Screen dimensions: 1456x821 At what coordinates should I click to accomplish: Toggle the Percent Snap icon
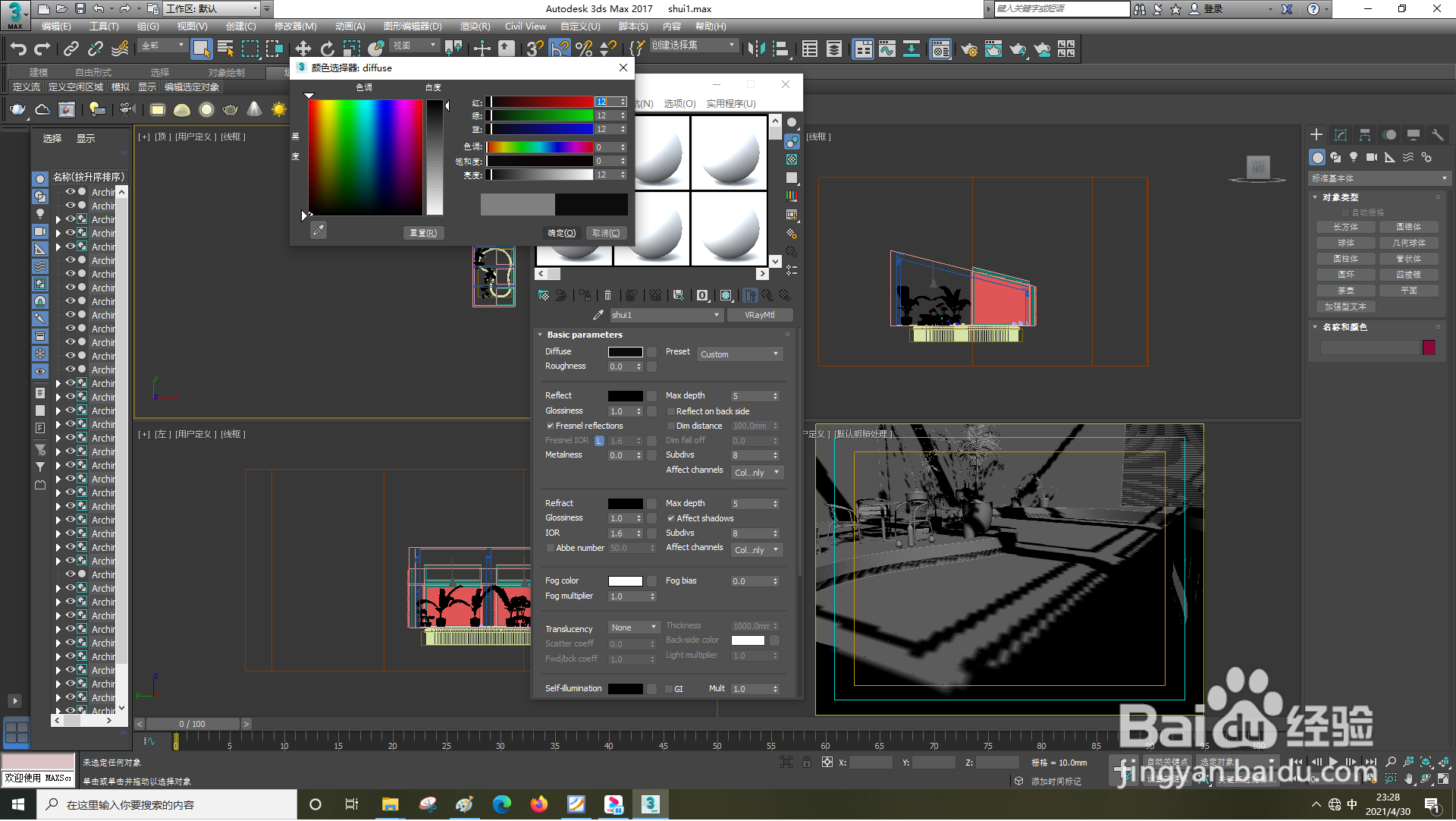584,49
